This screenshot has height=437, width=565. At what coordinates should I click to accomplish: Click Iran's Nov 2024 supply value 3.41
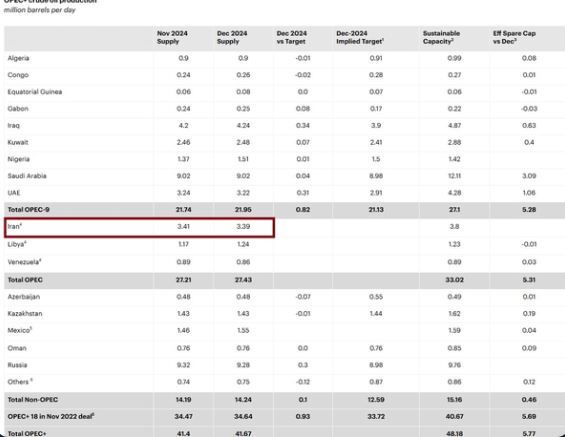coord(183,226)
